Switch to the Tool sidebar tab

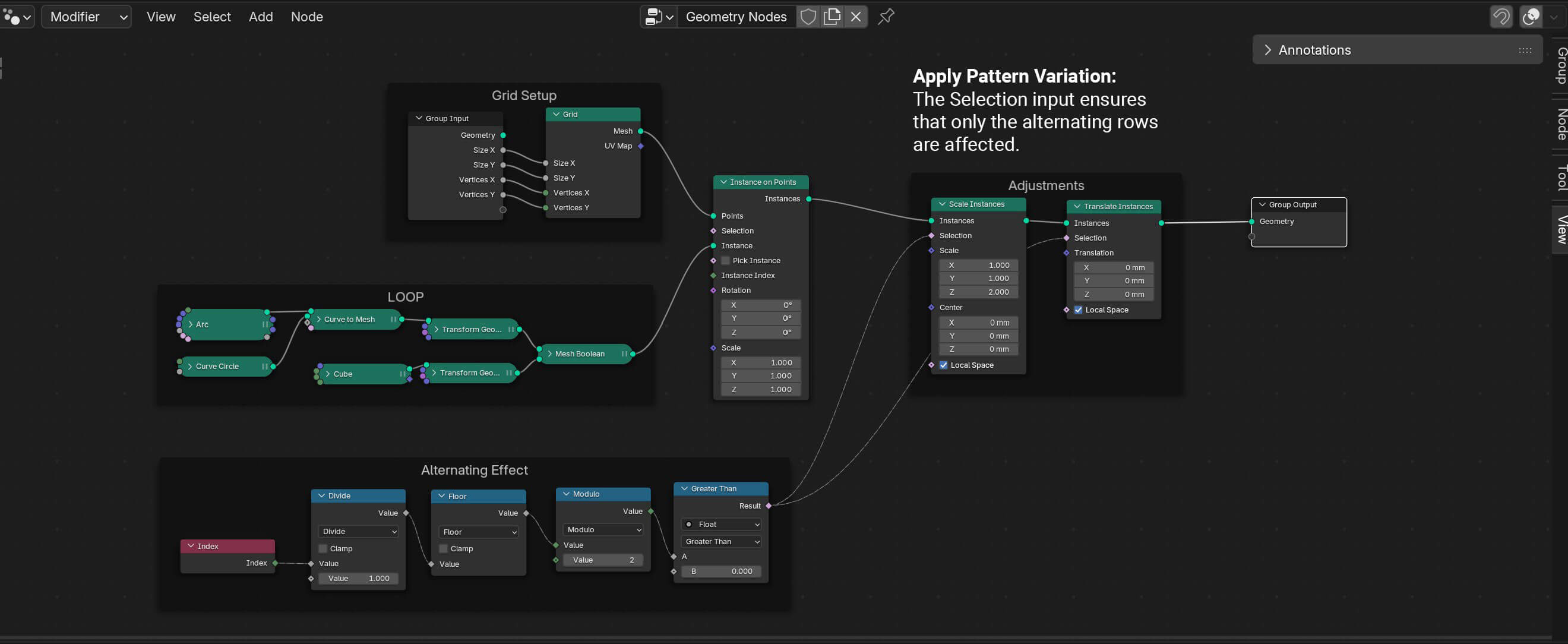click(x=1561, y=177)
